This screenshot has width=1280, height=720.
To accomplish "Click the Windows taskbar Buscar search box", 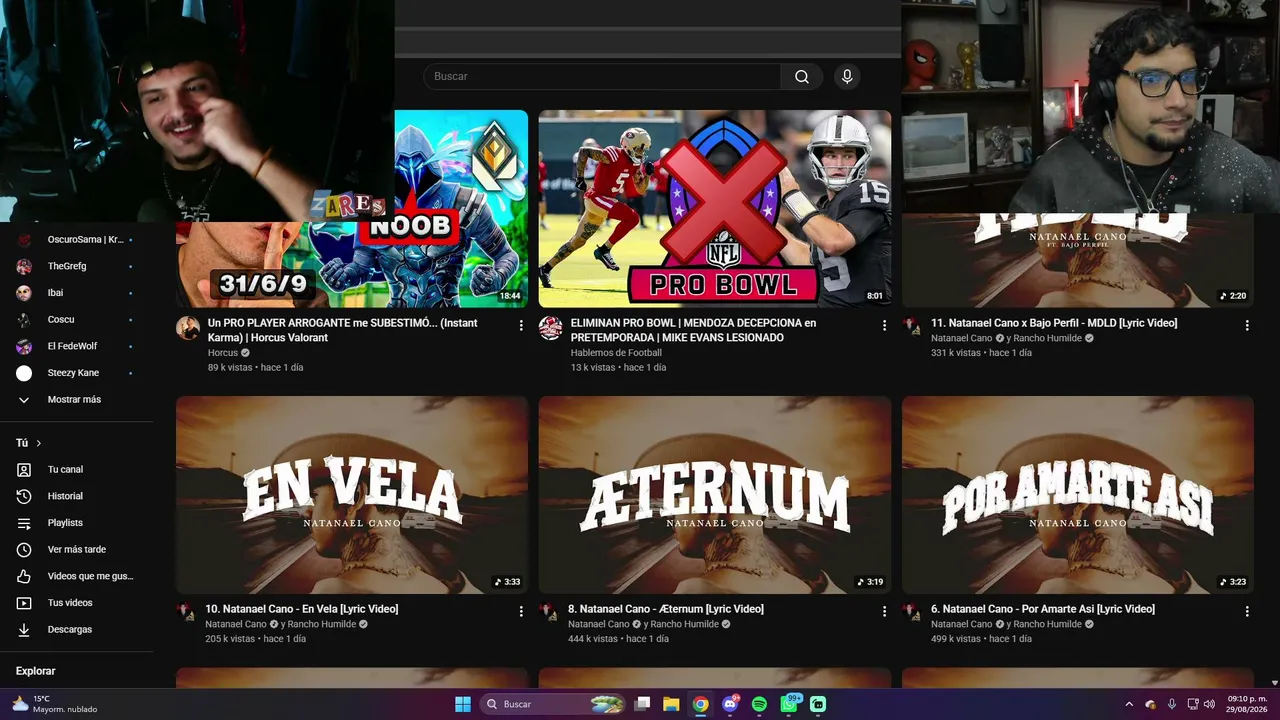I will click(553, 704).
